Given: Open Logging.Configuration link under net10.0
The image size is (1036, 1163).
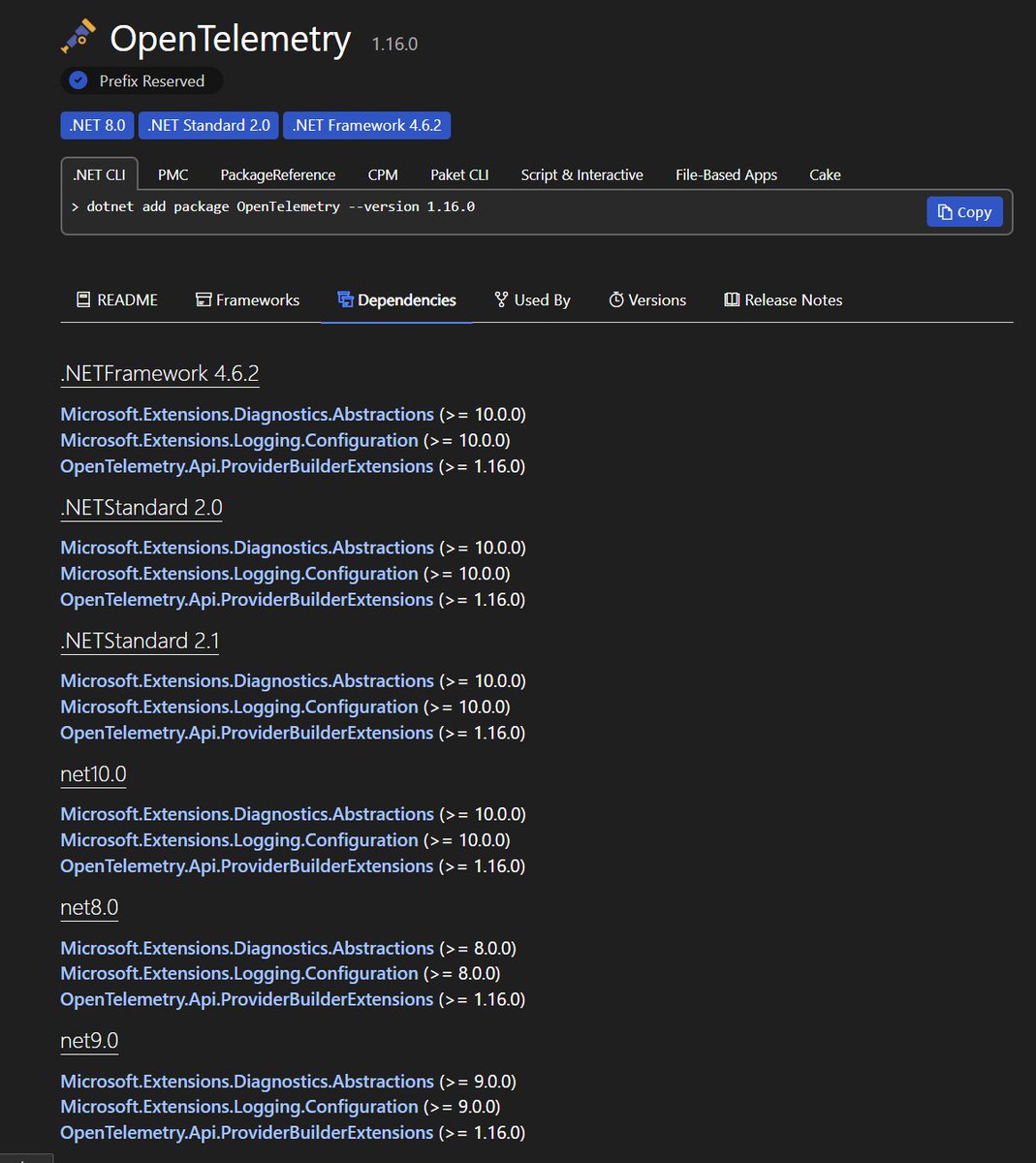Looking at the screenshot, I should 239,840.
